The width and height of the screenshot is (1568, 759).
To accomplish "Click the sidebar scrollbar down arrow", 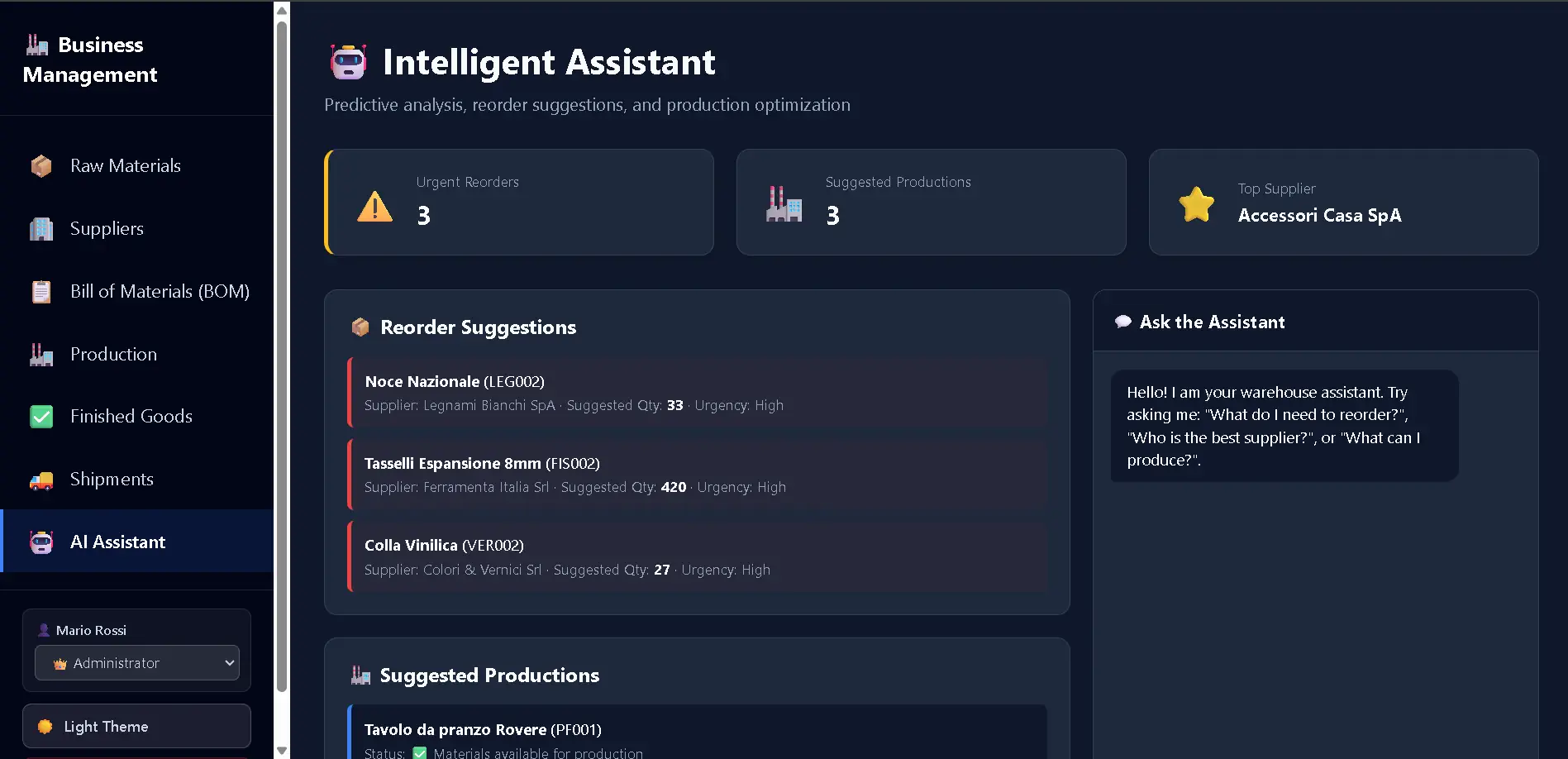I will click(x=282, y=751).
